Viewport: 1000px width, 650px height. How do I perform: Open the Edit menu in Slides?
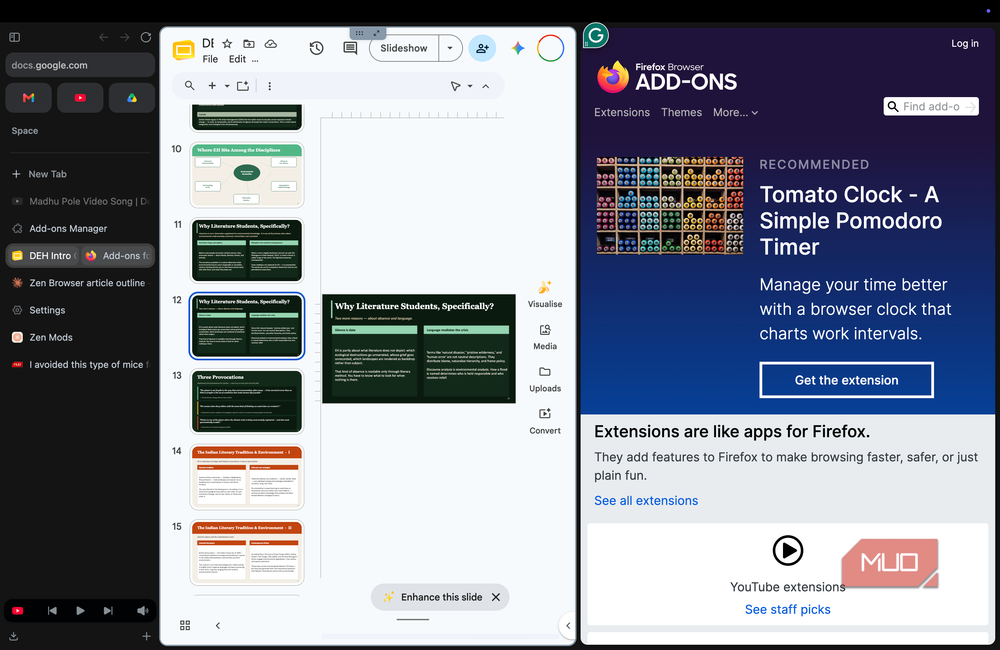click(x=237, y=59)
